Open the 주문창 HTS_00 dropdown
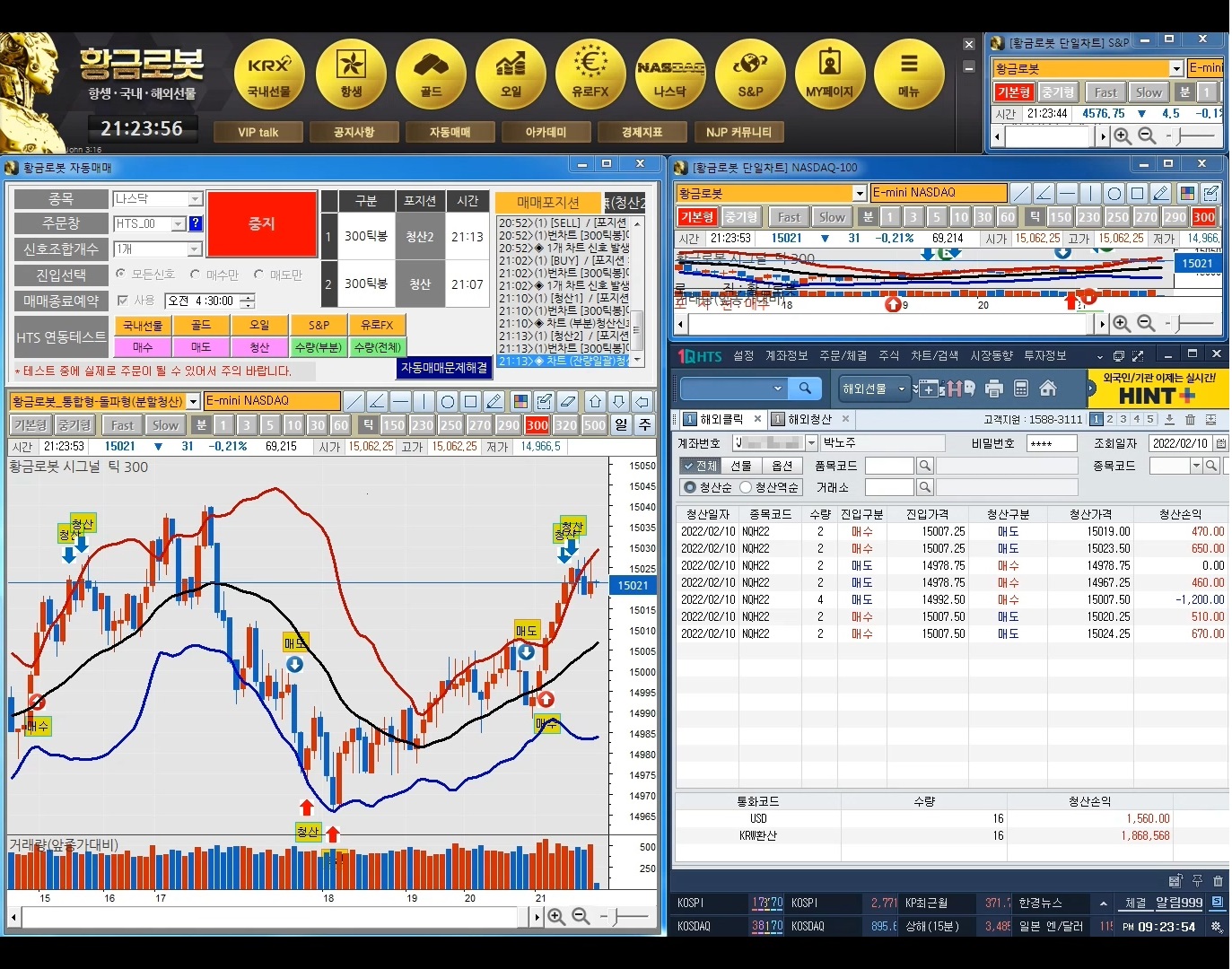The image size is (1232, 969). click(179, 223)
